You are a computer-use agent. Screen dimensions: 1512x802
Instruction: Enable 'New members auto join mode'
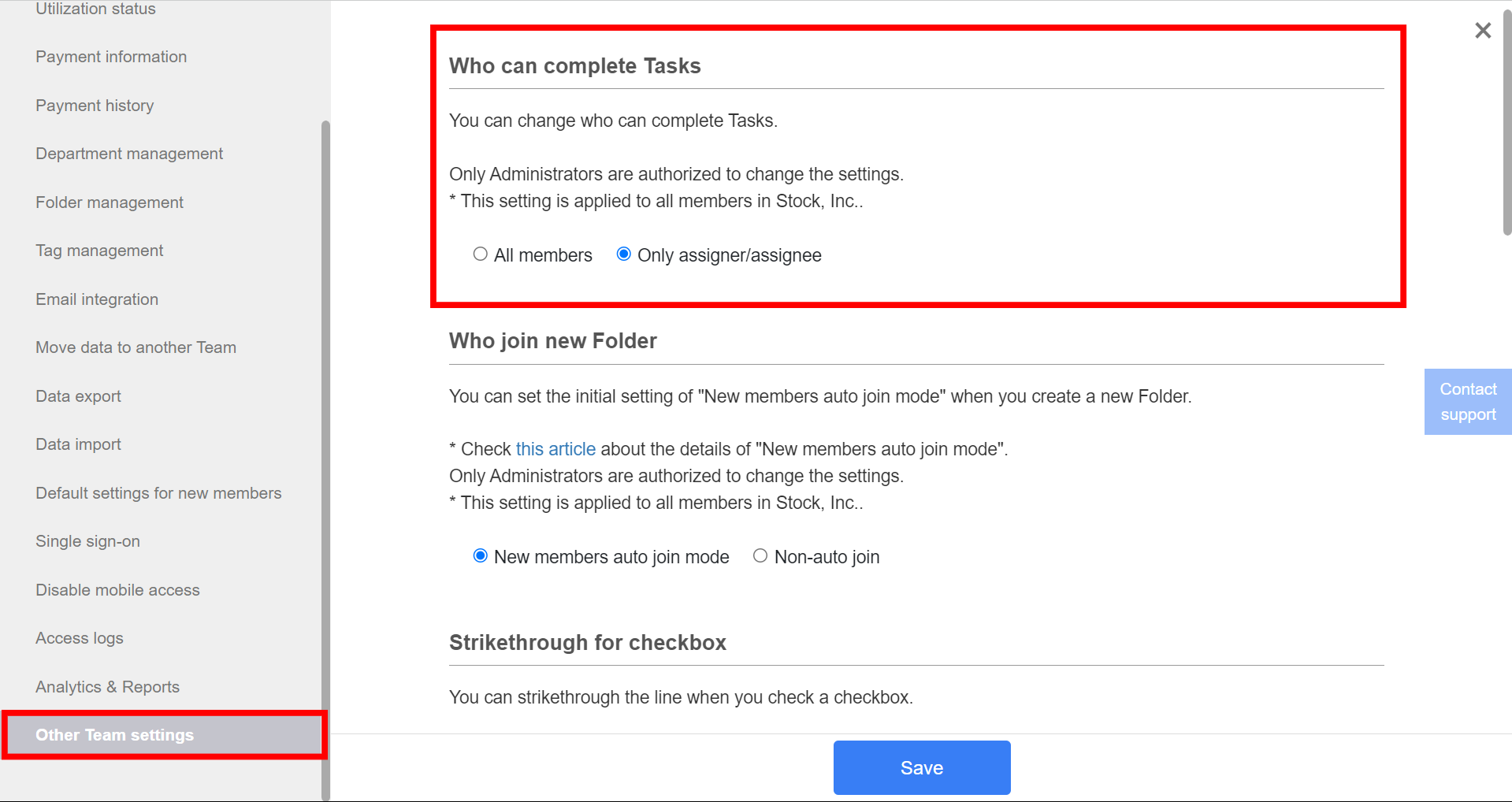[481, 555]
